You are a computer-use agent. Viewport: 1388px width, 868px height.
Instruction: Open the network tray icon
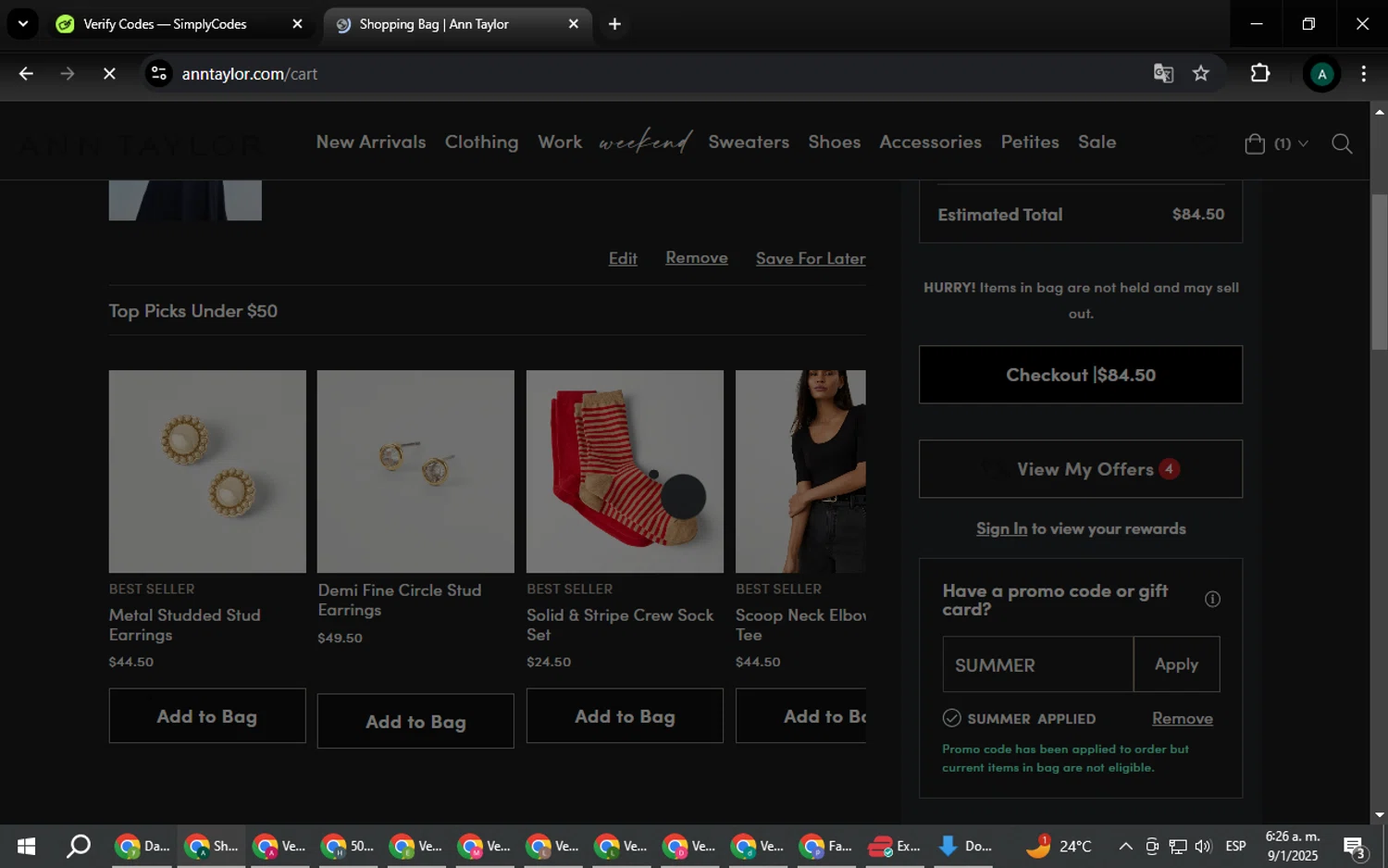click(x=1178, y=846)
